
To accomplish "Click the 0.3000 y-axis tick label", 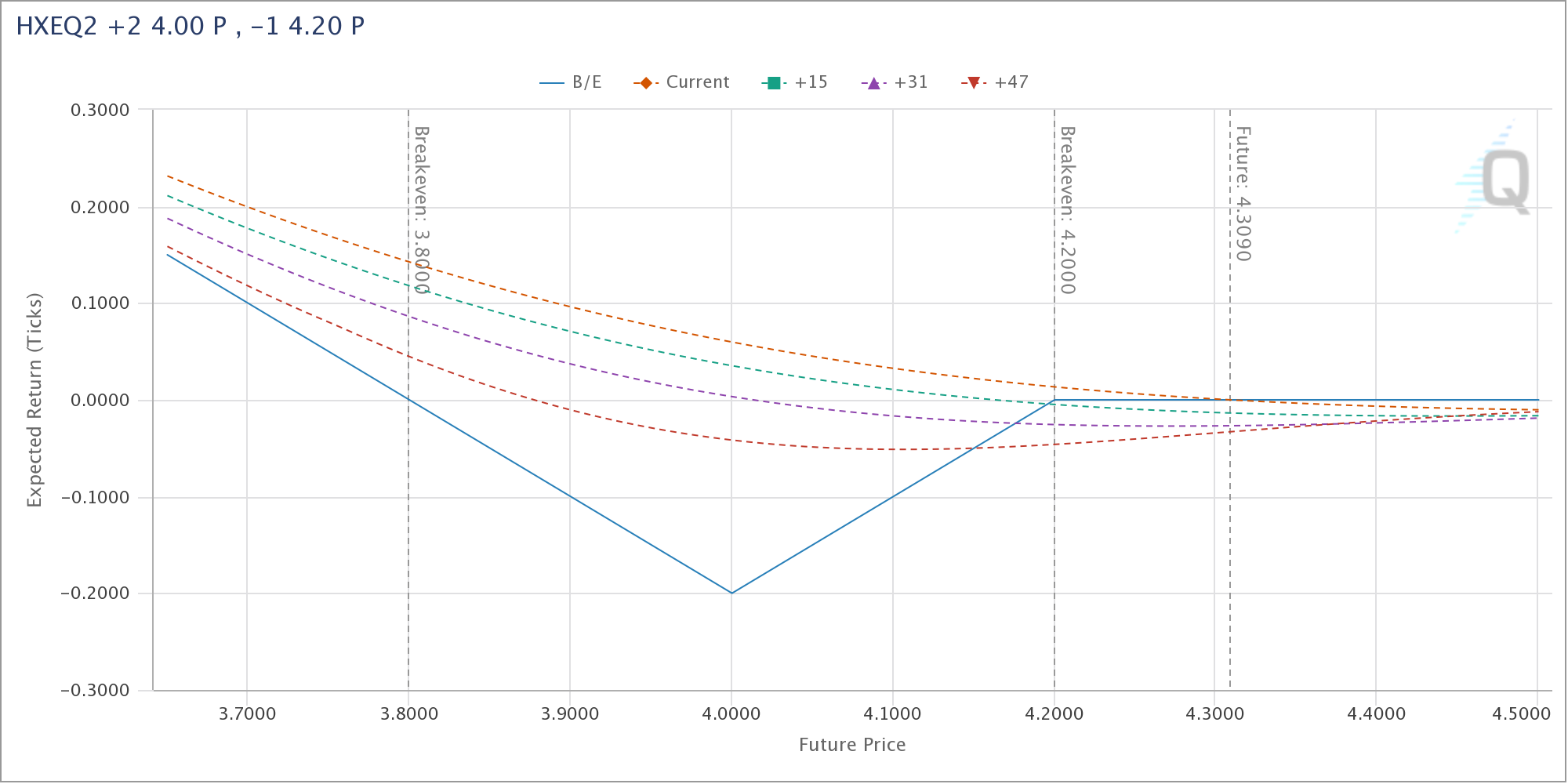I will point(100,111).
